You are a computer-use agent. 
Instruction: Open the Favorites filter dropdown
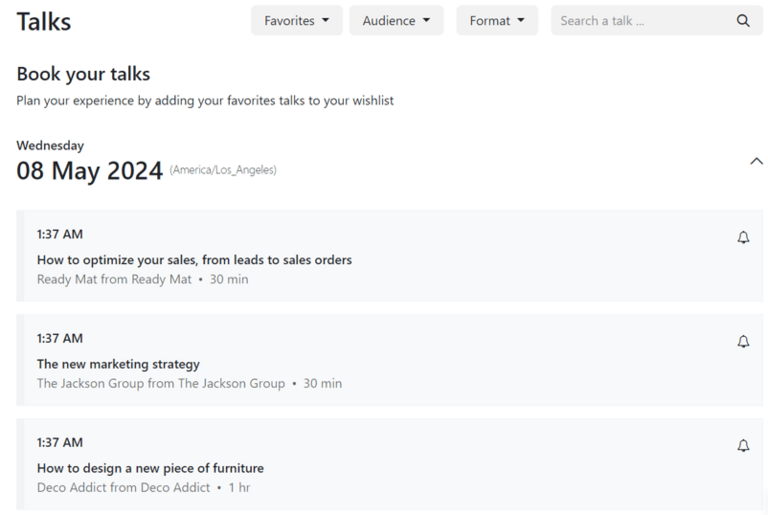pos(296,21)
